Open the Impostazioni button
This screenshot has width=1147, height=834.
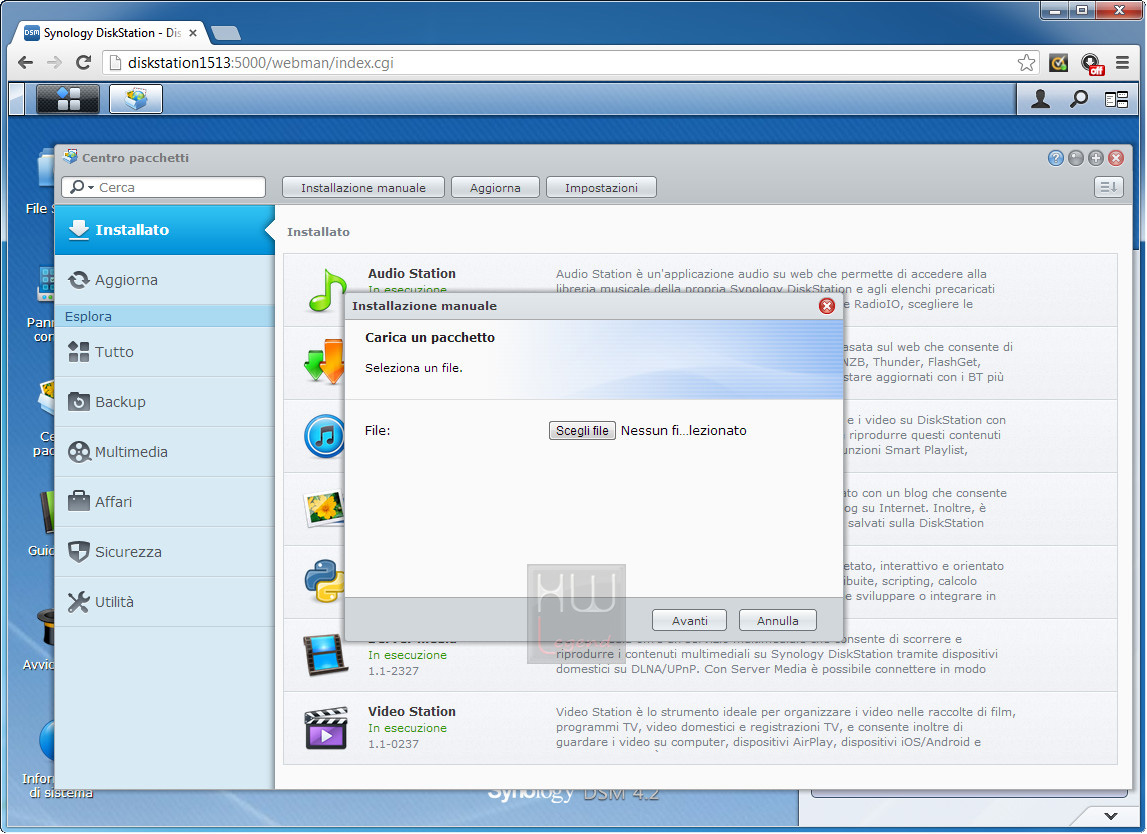tap(601, 187)
